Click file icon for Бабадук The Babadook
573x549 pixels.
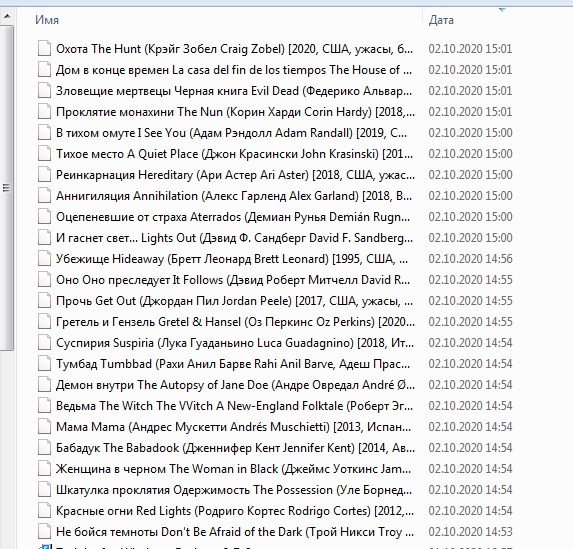pos(45,448)
